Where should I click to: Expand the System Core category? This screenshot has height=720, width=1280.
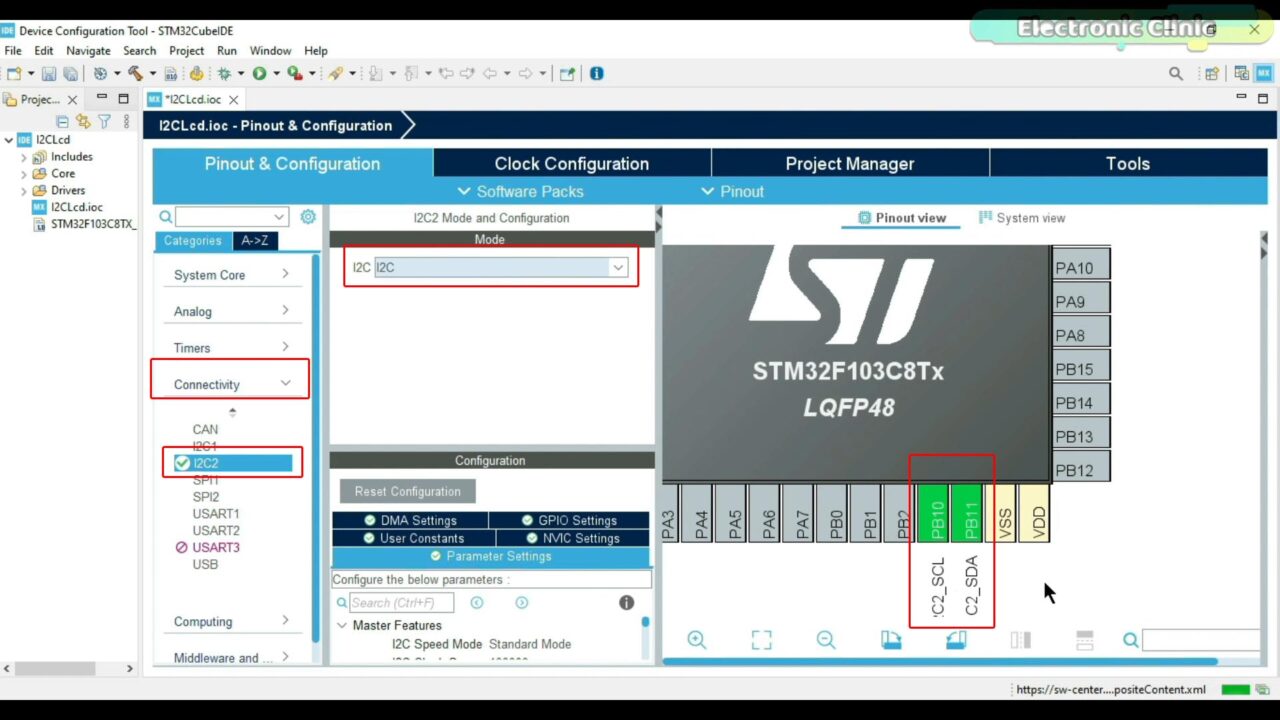pyautogui.click(x=285, y=274)
